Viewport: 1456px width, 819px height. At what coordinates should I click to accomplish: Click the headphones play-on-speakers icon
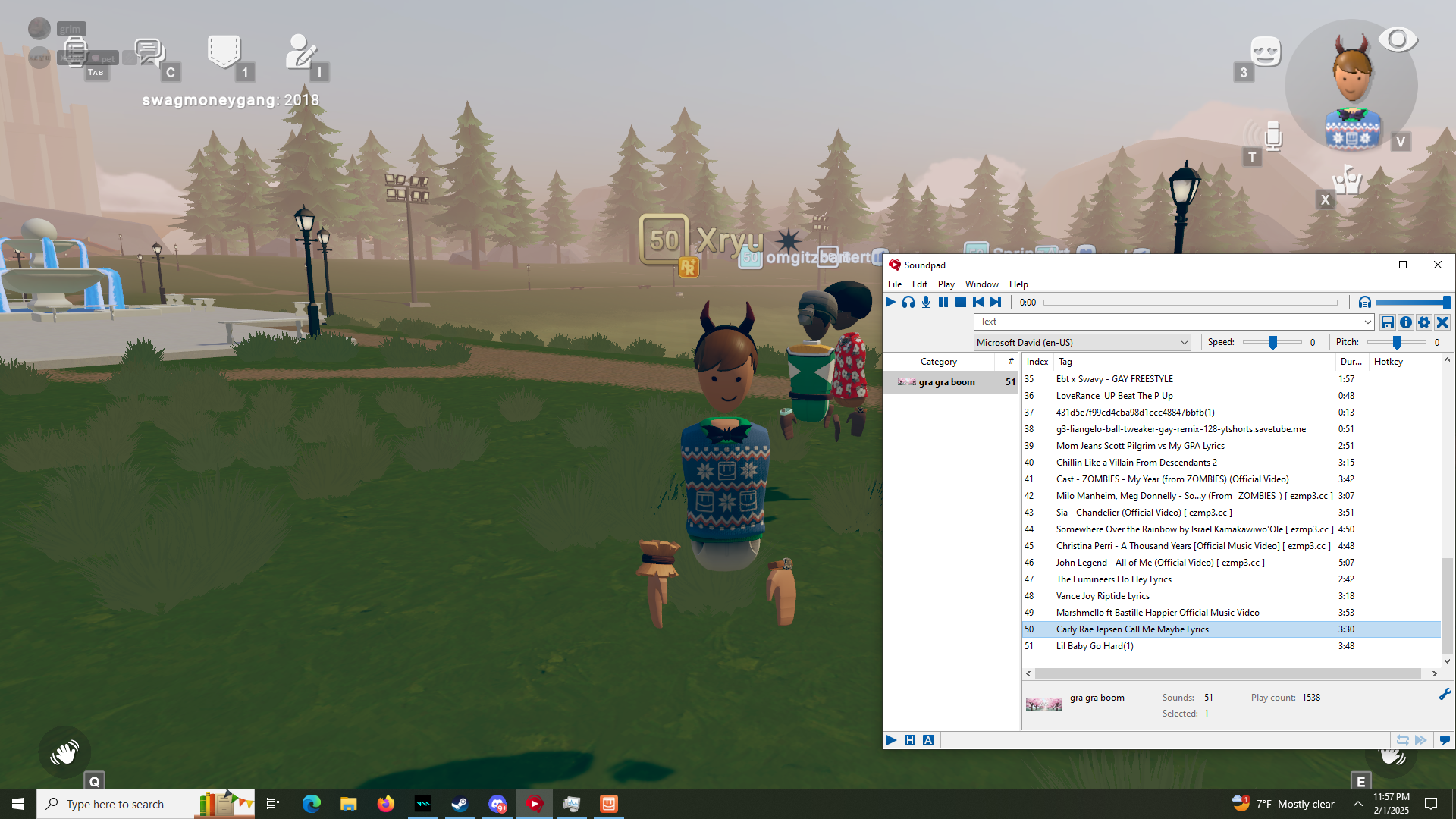click(x=908, y=302)
